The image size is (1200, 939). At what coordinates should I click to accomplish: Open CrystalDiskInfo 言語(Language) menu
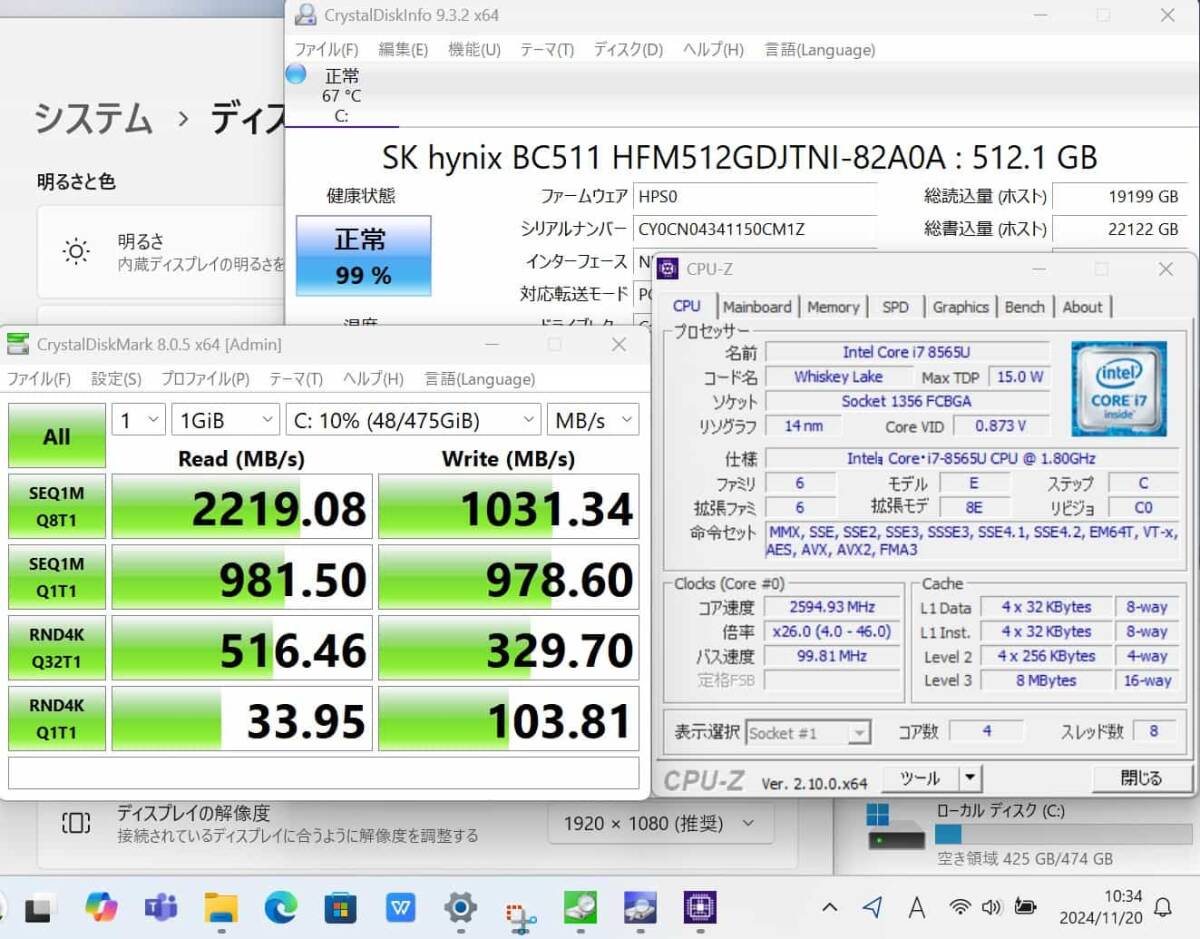[820, 49]
